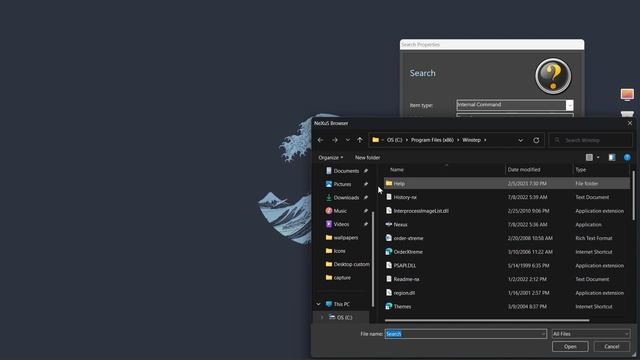Click the Search Winstep field
The height and width of the screenshot is (360, 640).
(x=591, y=140)
